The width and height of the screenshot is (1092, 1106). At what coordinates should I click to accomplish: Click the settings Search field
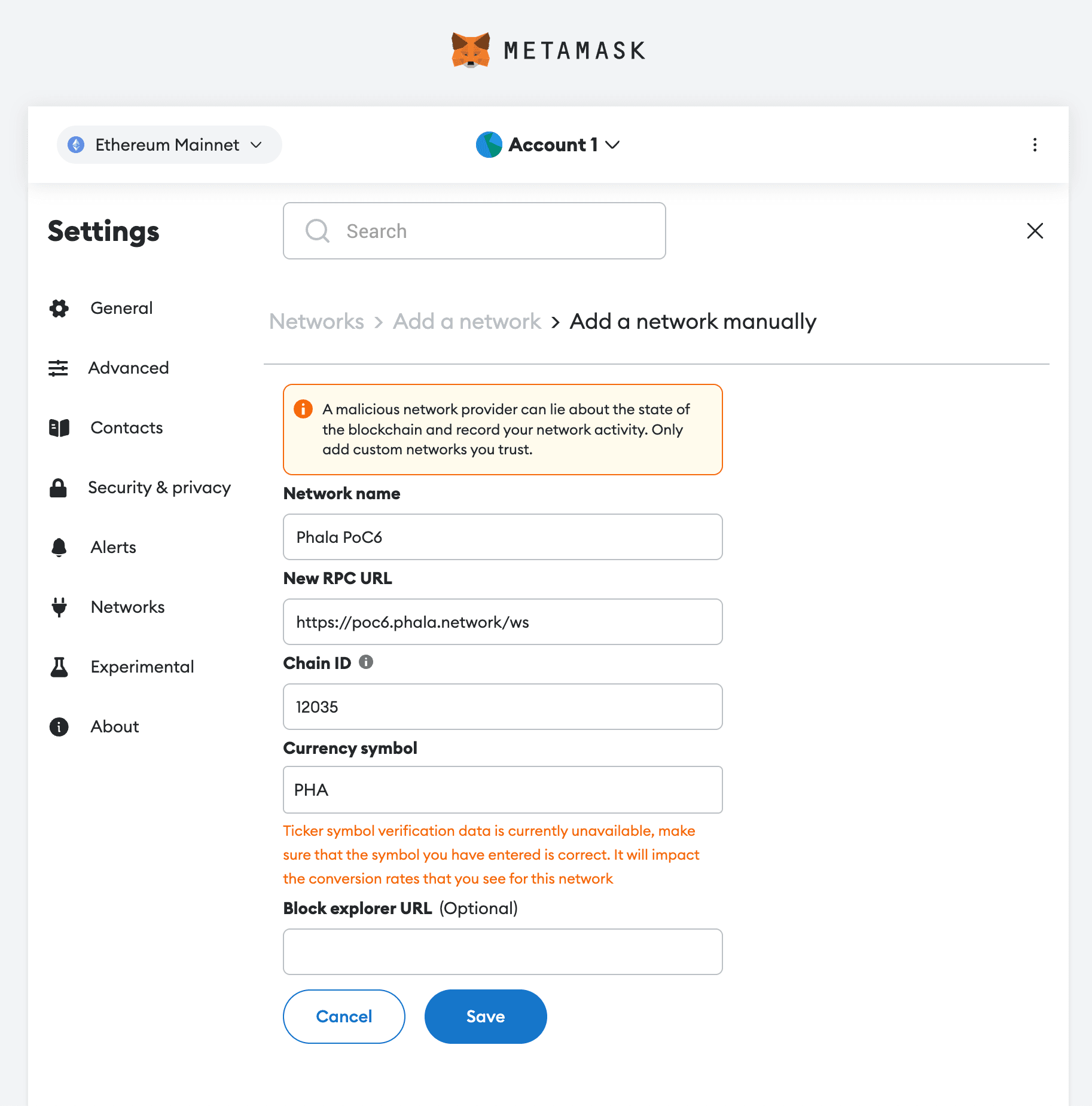[474, 231]
